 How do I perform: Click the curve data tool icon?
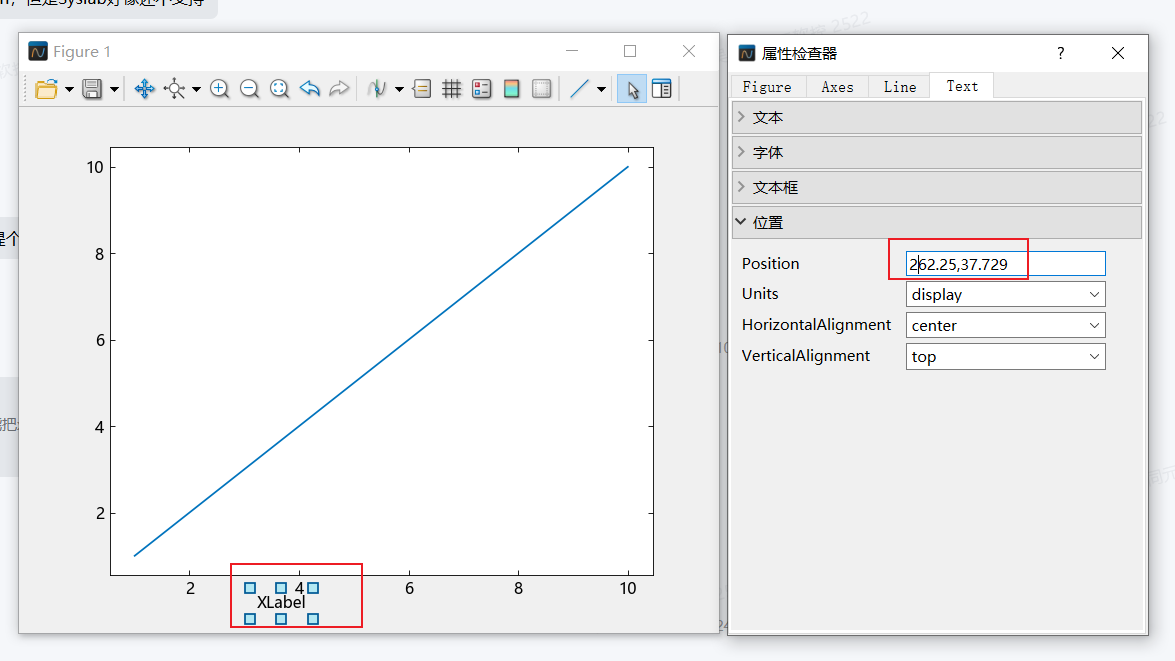(377, 89)
